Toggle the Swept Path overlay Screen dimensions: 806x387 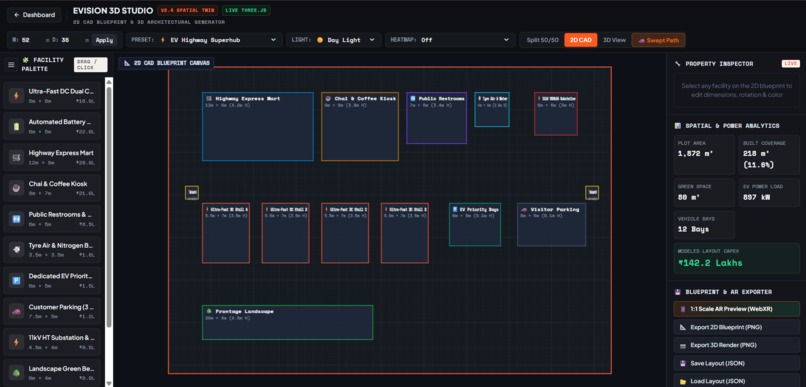[658, 40]
